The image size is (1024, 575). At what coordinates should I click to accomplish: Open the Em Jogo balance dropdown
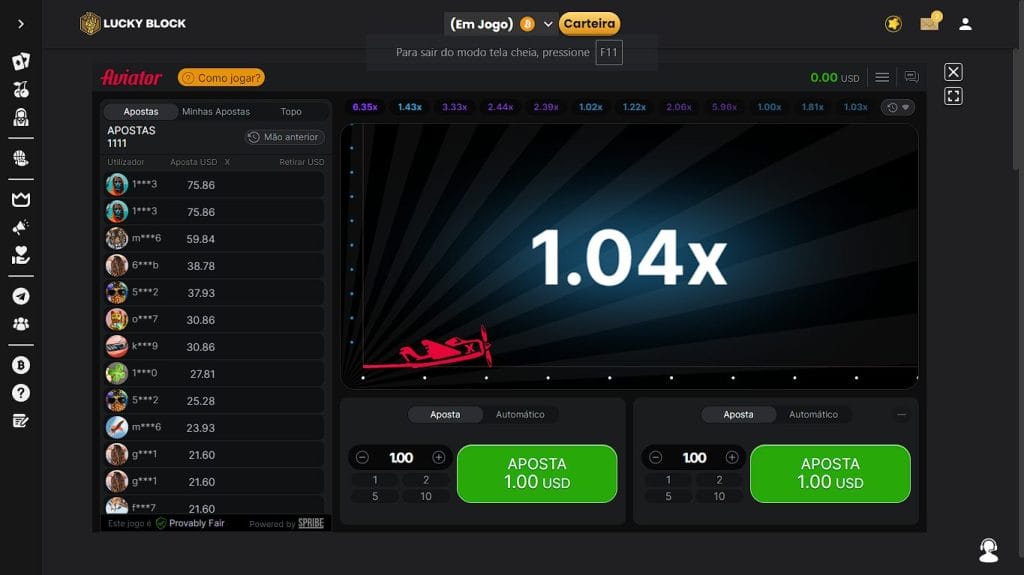tap(549, 24)
